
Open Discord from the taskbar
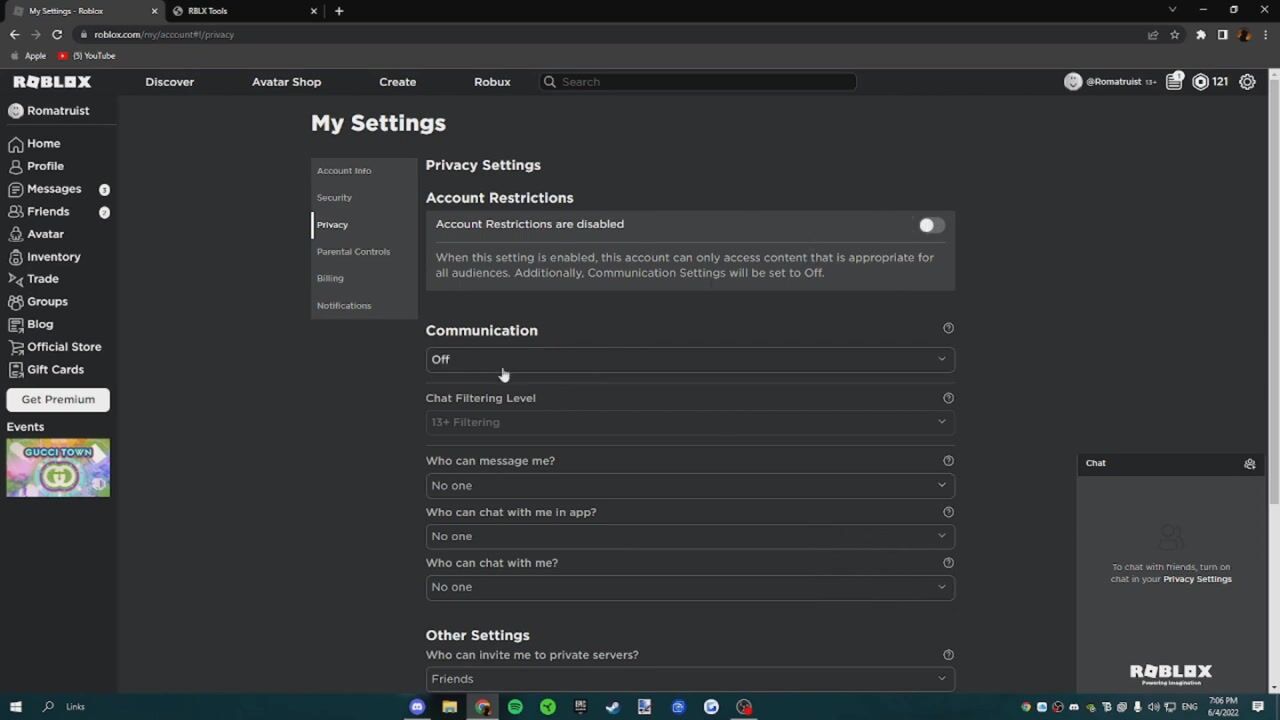tap(417, 707)
